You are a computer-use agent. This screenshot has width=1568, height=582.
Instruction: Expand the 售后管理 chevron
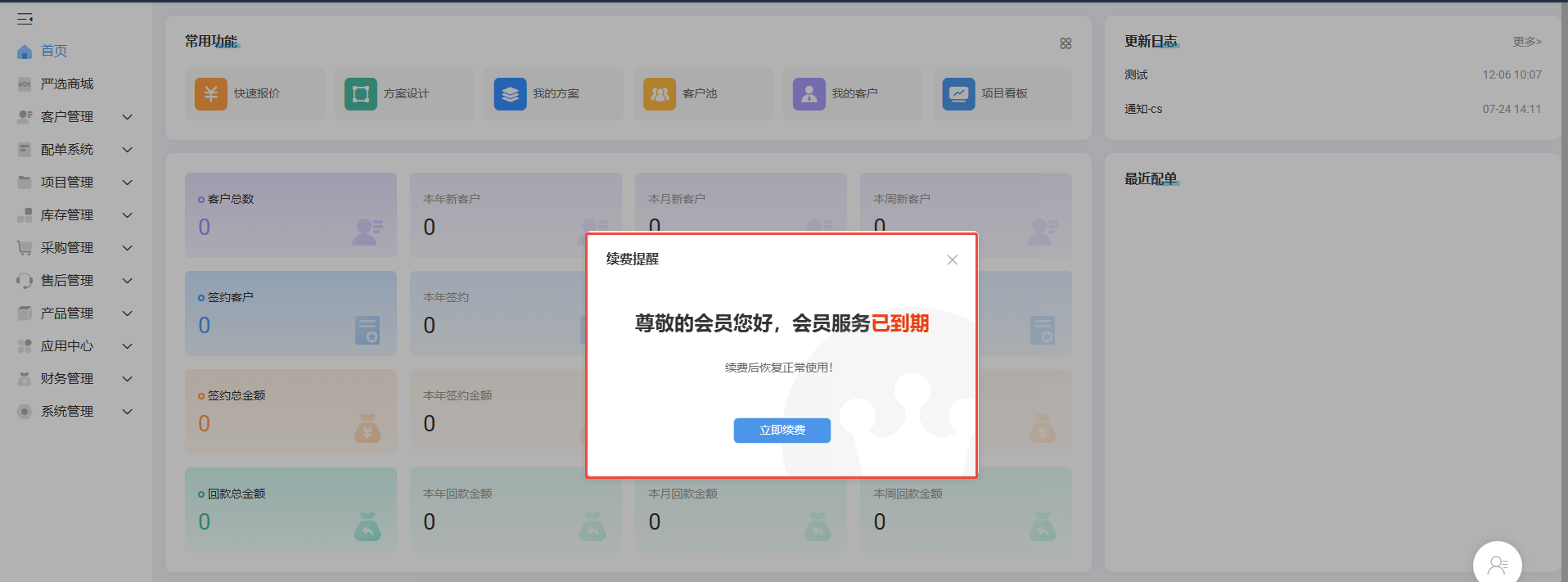(x=127, y=281)
